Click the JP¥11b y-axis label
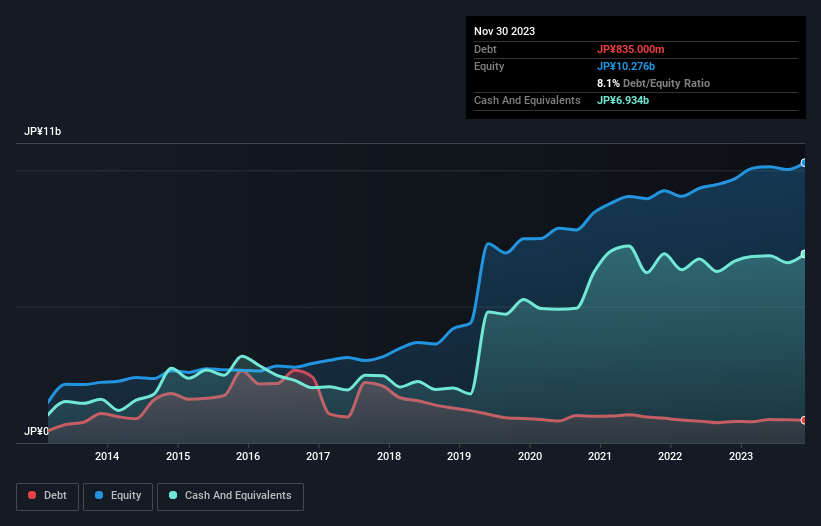The width and height of the screenshot is (821, 526). tap(42, 131)
